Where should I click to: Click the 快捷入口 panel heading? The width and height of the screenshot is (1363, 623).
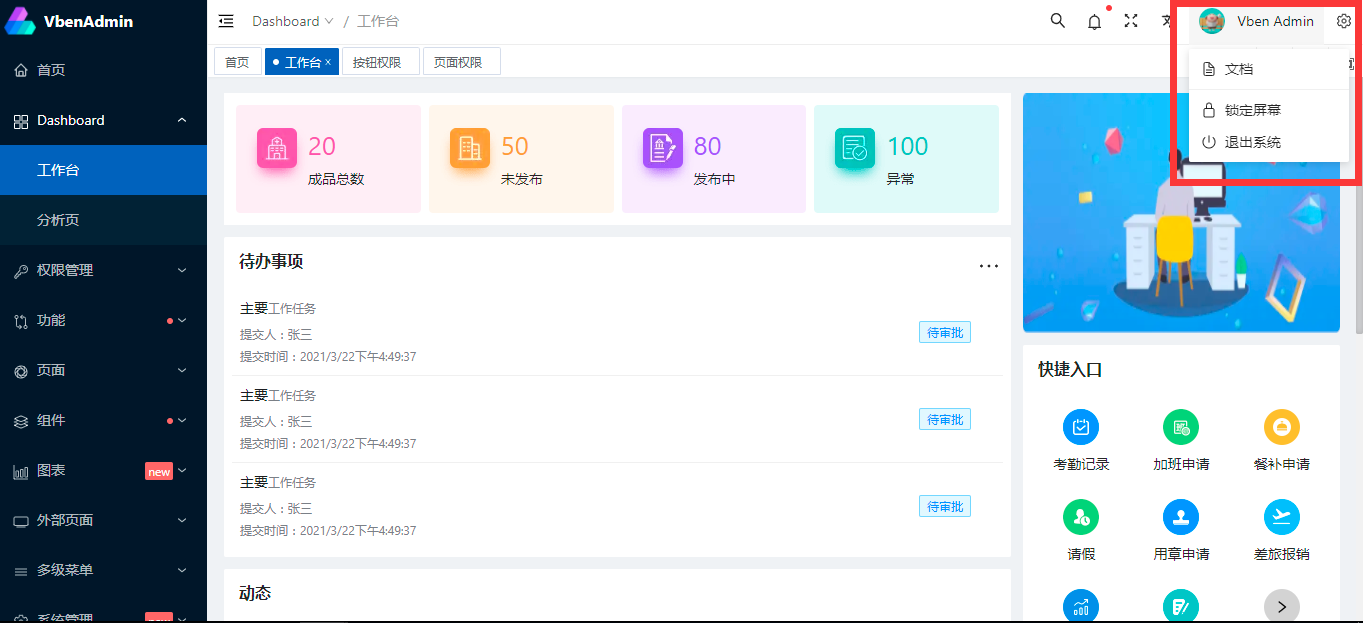[x=1070, y=370]
